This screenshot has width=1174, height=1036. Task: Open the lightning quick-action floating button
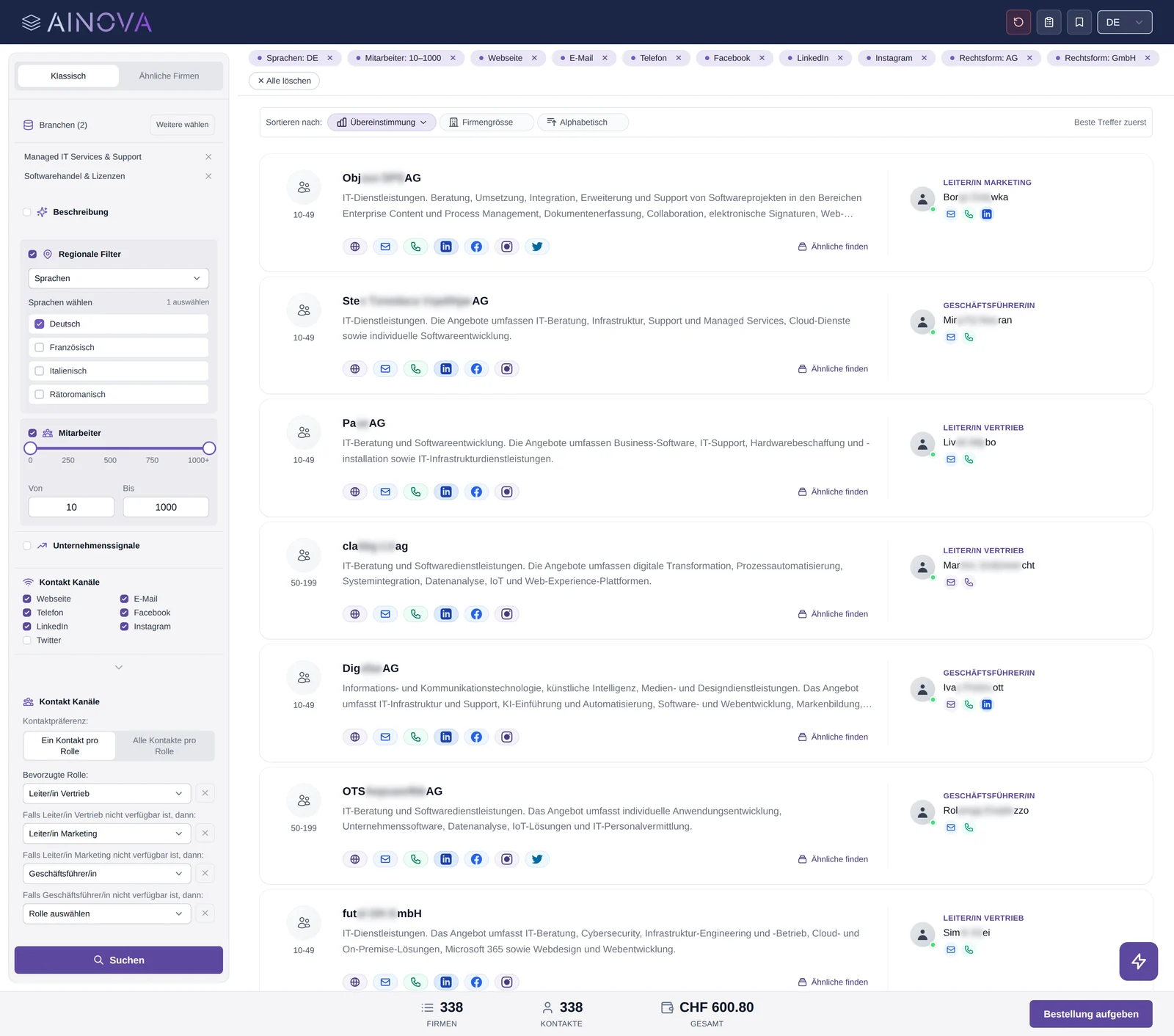(x=1138, y=961)
